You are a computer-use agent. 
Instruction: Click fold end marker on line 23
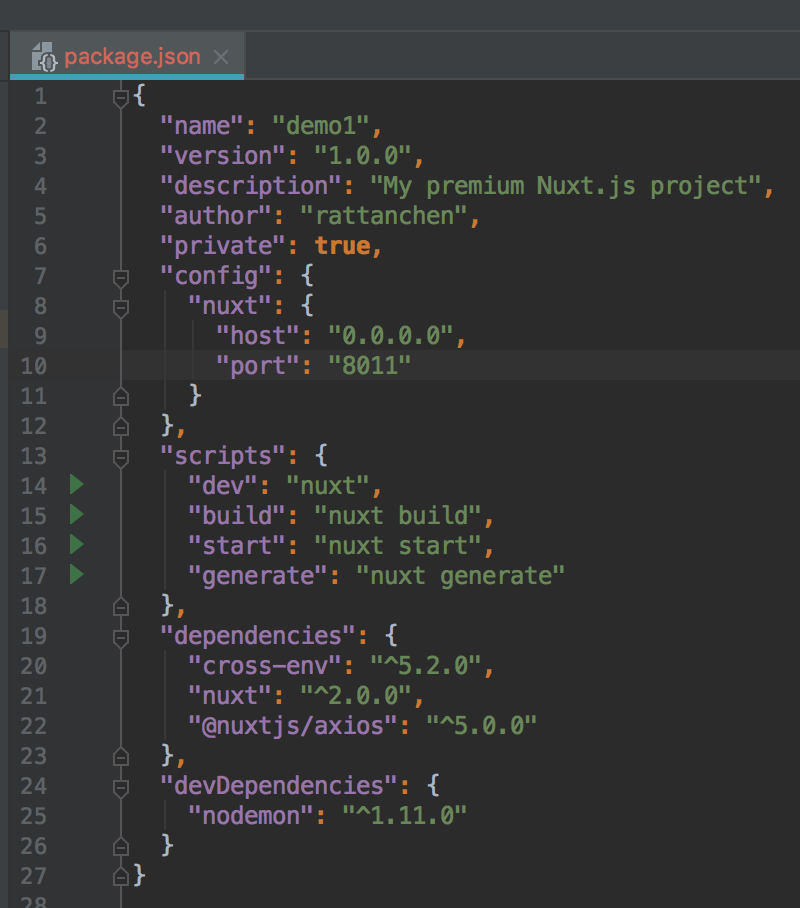[x=120, y=757]
